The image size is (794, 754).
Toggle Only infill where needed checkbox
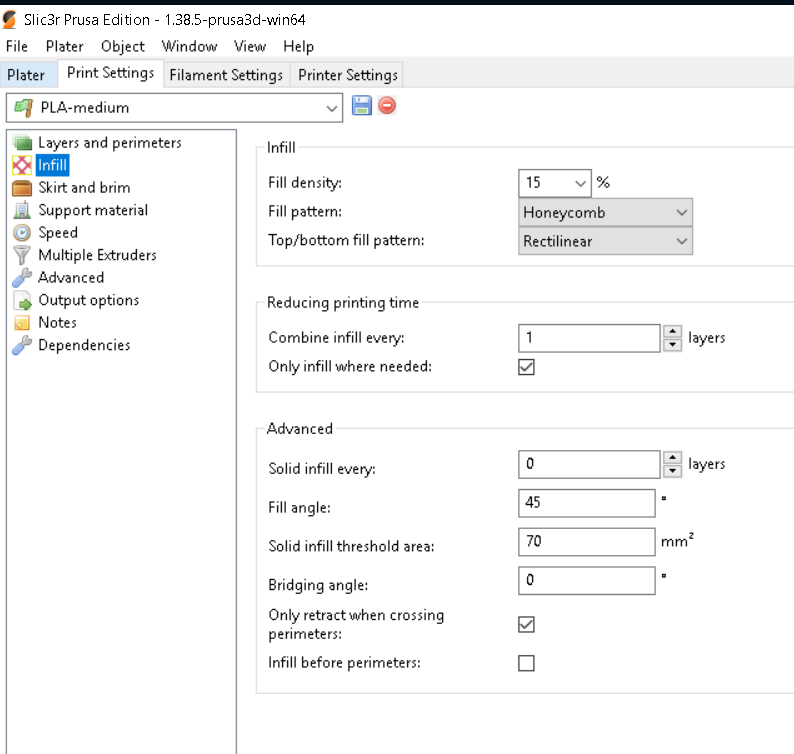pyautogui.click(x=526, y=367)
